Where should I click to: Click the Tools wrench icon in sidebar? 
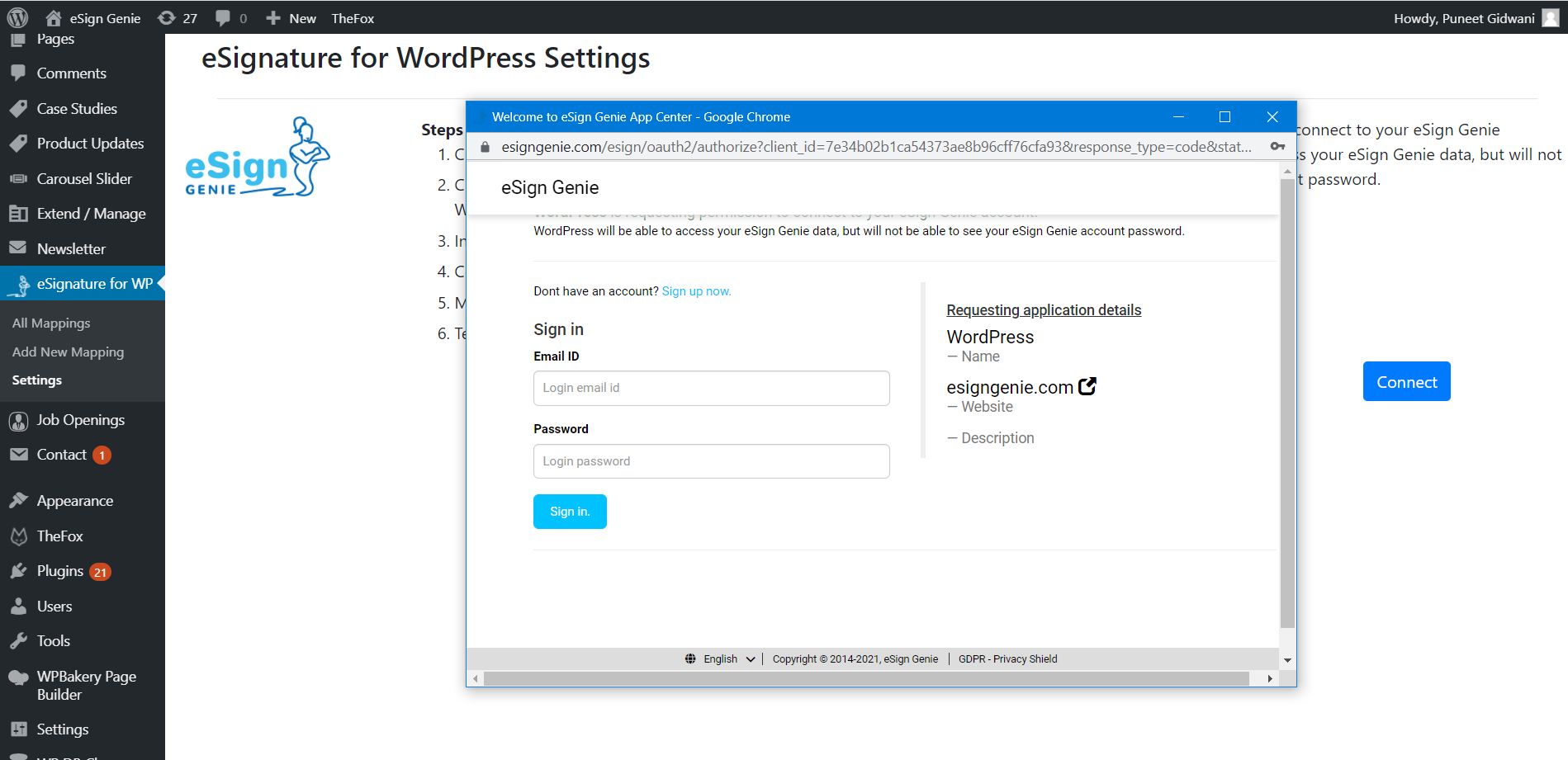click(18, 641)
